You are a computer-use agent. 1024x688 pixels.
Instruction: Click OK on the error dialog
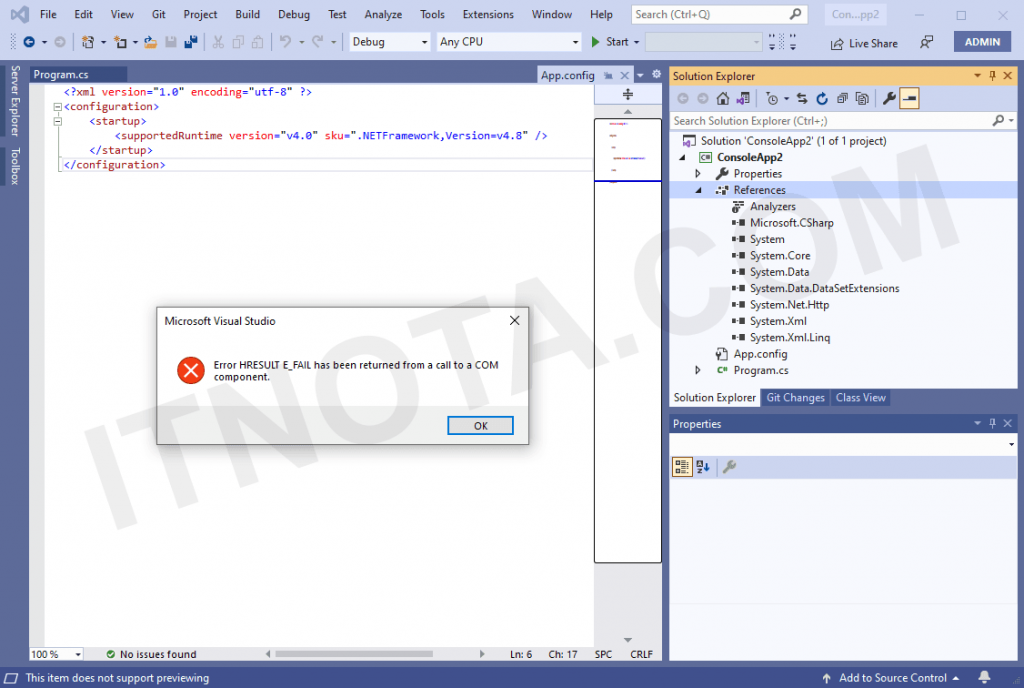pos(480,425)
